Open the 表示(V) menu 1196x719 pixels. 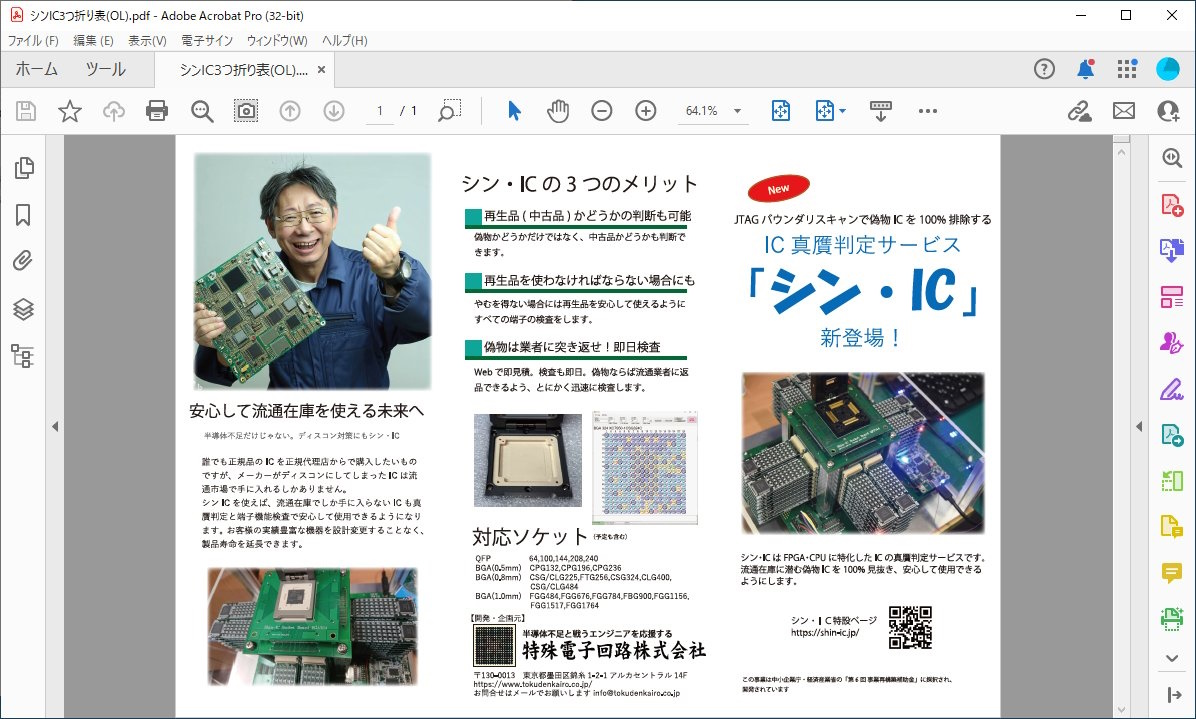147,40
